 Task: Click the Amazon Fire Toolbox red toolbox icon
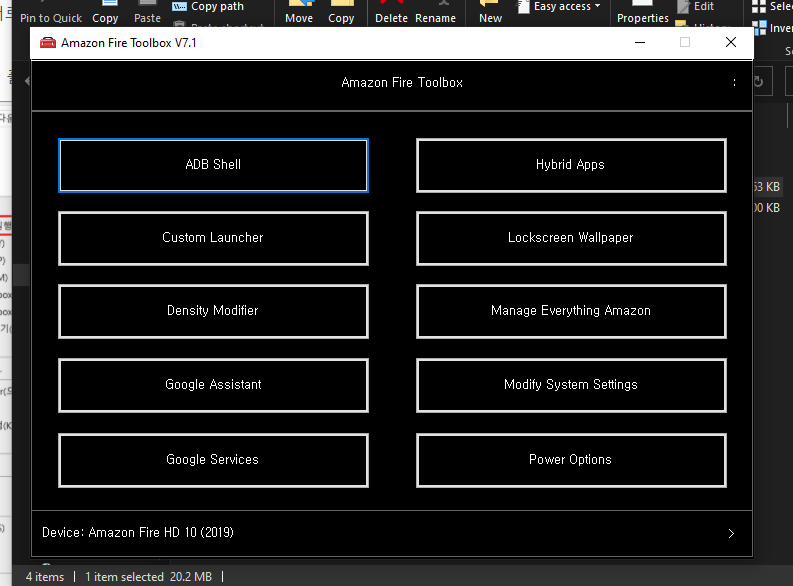[x=48, y=43]
